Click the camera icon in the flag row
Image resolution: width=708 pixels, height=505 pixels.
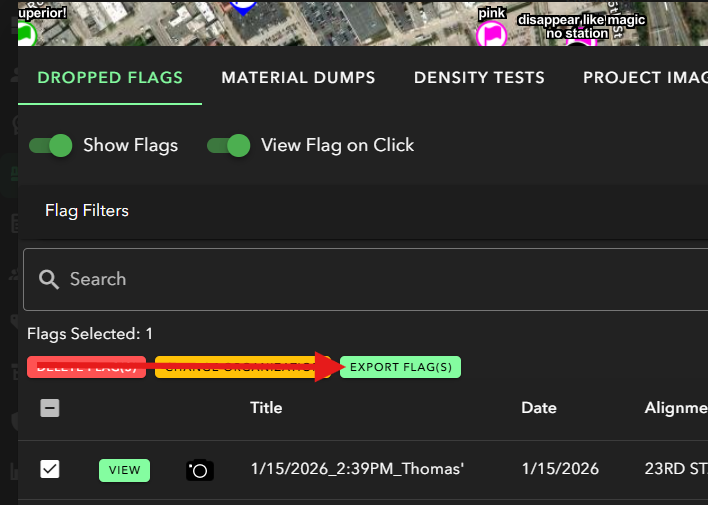(x=200, y=469)
